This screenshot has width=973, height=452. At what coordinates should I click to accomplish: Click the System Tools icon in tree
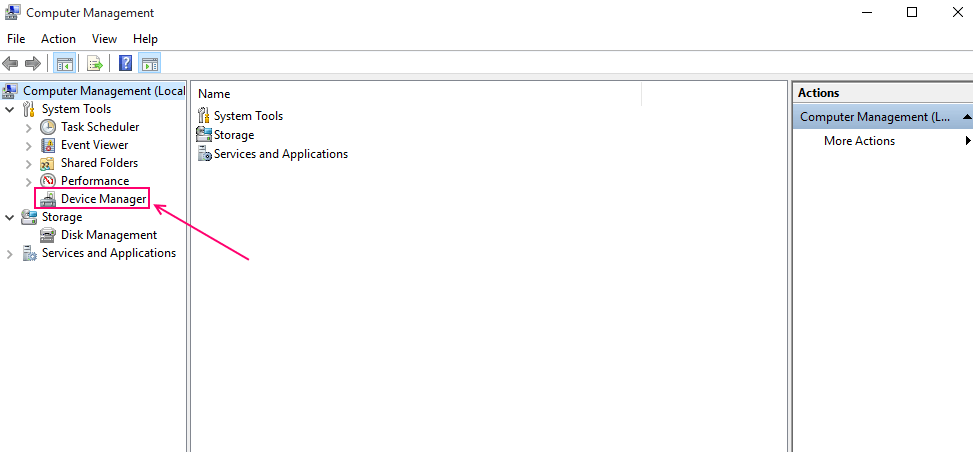(29, 109)
